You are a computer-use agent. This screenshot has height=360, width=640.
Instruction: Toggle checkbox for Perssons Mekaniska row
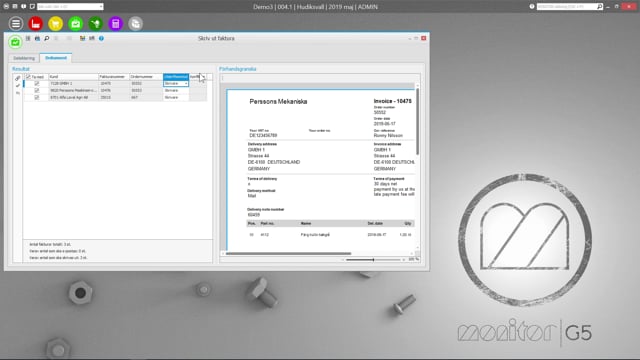[37, 90]
